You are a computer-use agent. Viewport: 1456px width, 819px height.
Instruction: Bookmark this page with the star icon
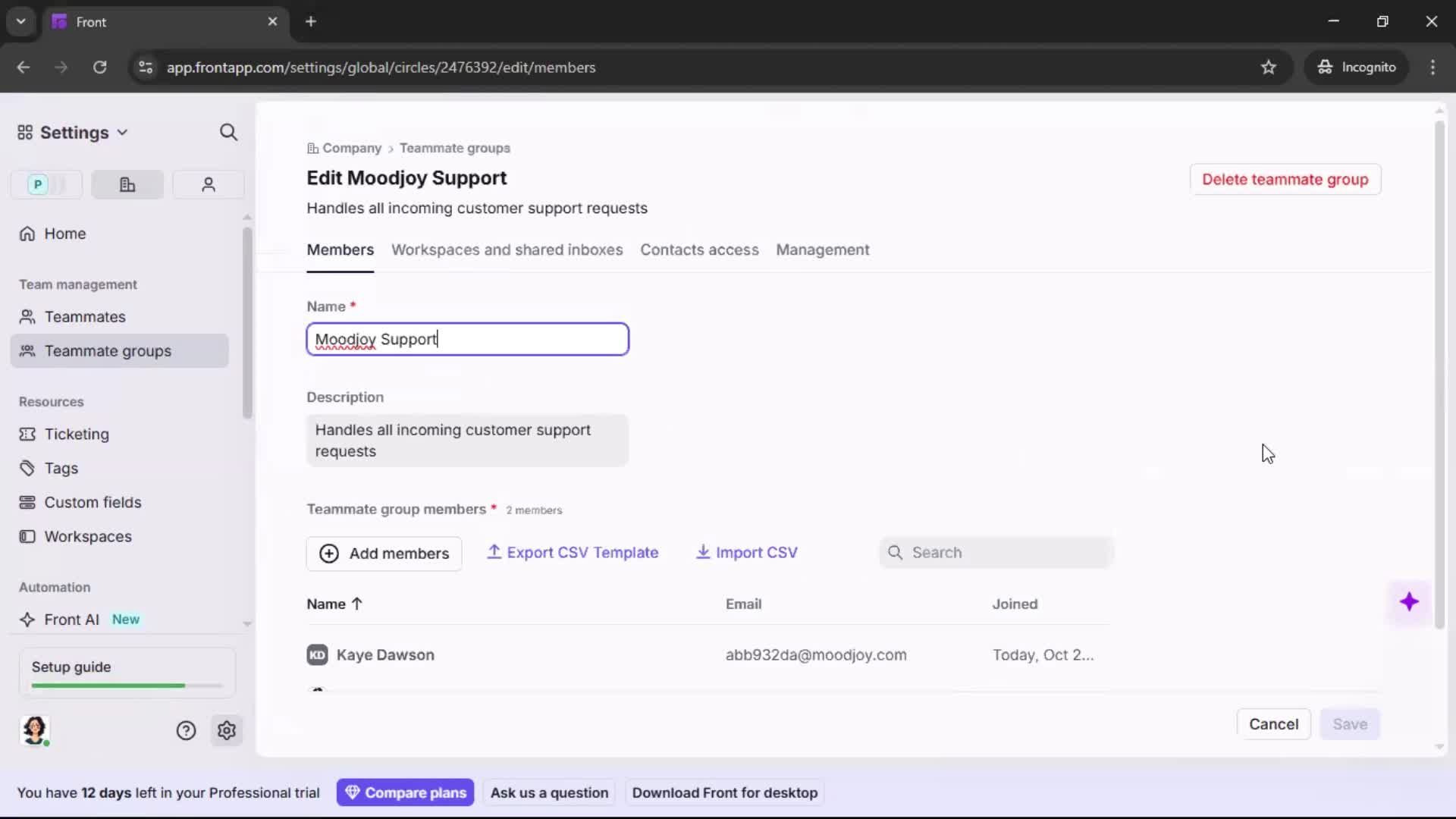pyautogui.click(x=1269, y=67)
